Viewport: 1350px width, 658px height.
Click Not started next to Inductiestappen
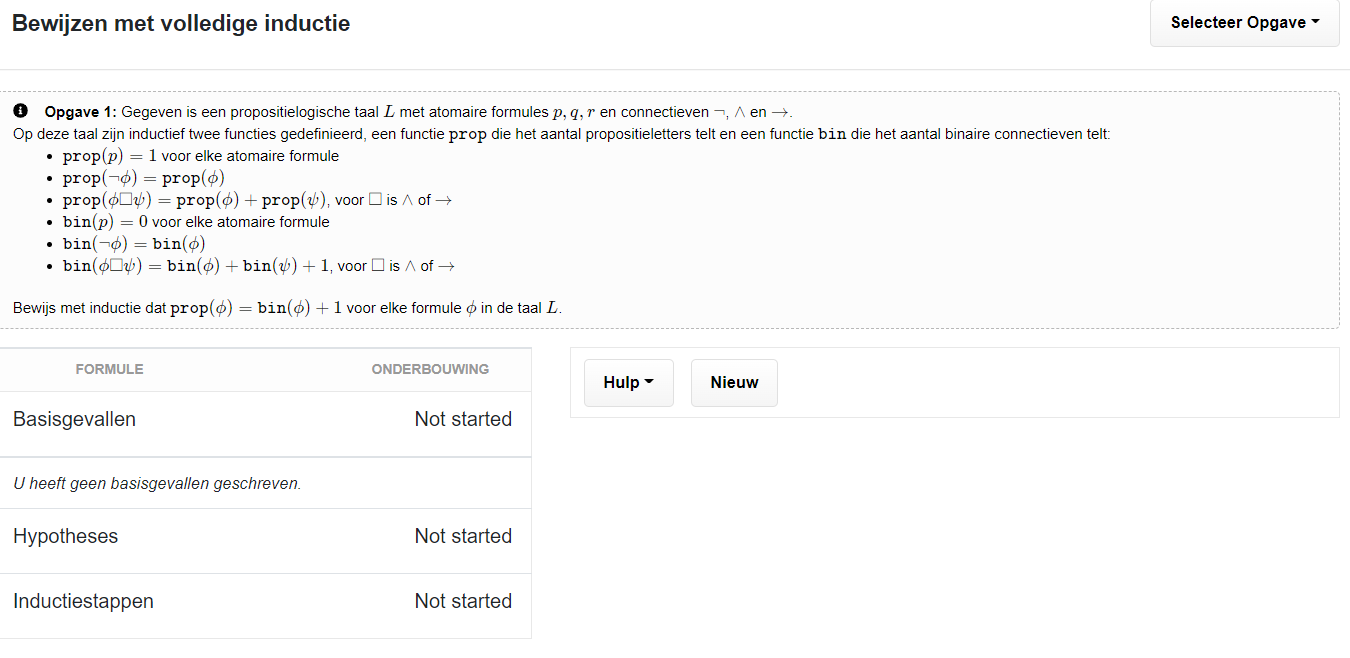463,601
